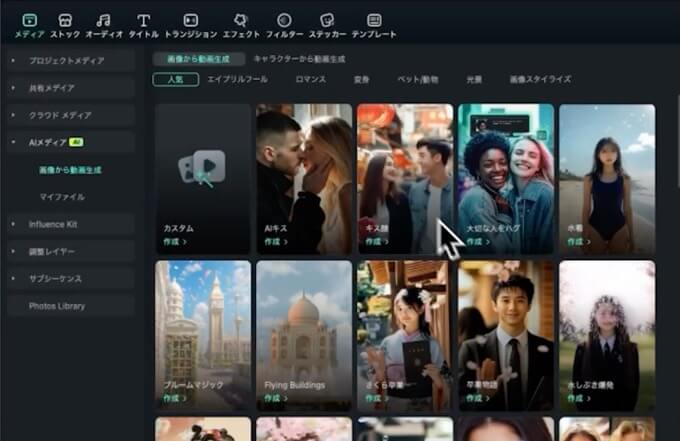Expand the クラウド メディア arrow

pyautogui.click(x=13, y=115)
